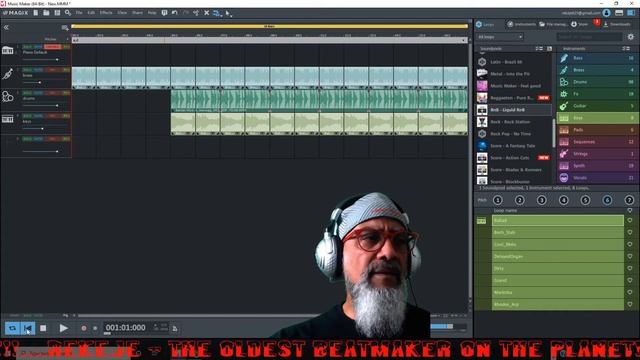This screenshot has height=360, width=640.
Task: Toggle loop playback mode button
Action: (12, 328)
